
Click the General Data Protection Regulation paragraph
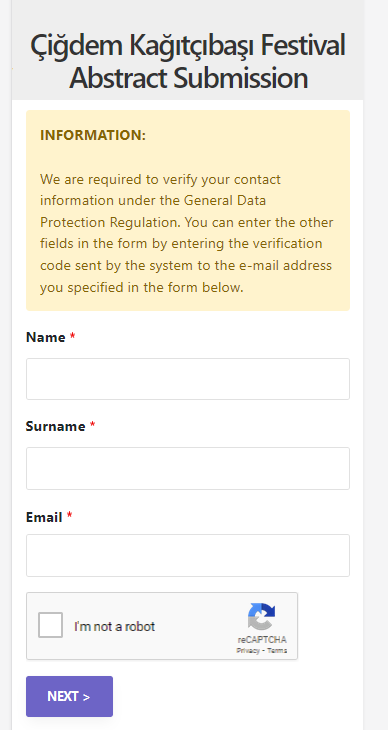pyautogui.click(x=187, y=233)
